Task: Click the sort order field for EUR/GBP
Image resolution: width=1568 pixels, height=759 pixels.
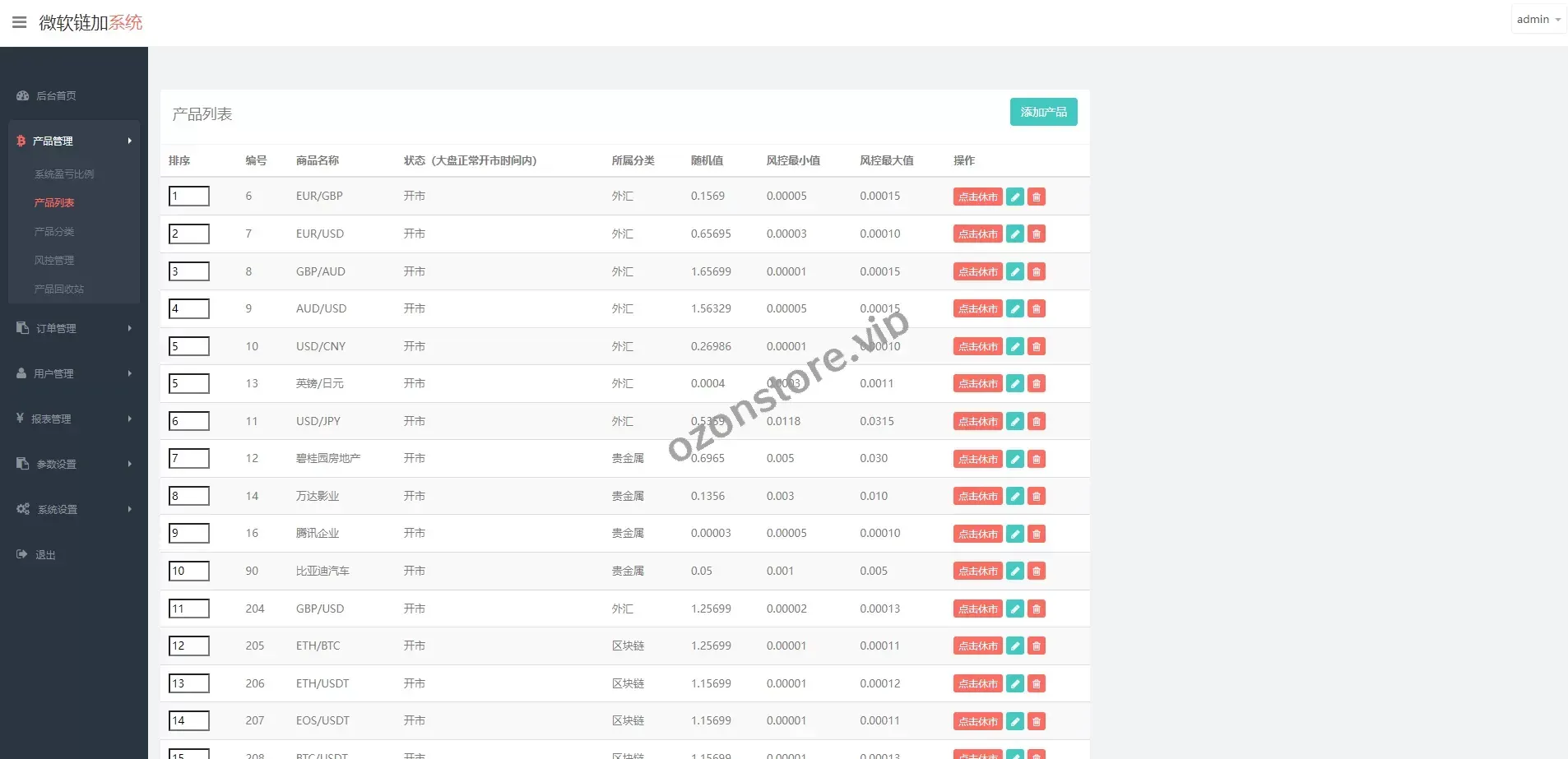Action: (189, 196)
